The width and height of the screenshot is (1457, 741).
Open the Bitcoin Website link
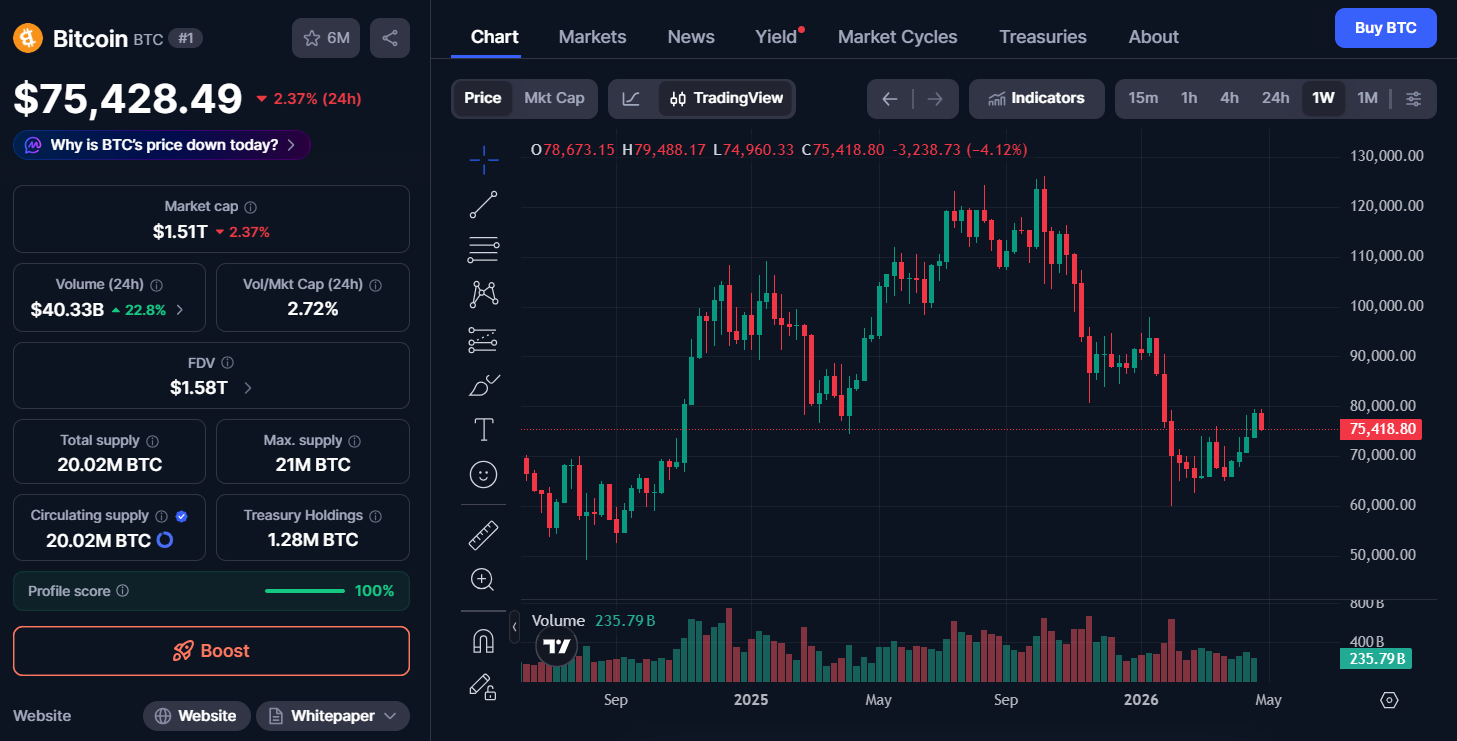(x=196, y=716)
